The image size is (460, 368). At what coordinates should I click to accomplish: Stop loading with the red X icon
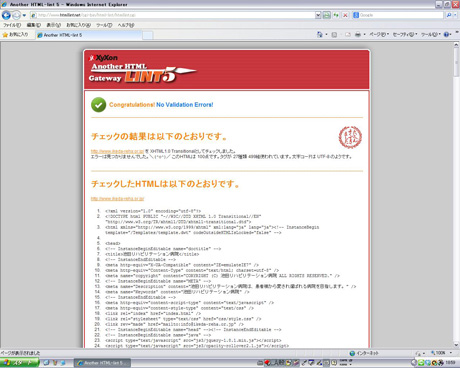[x=345, y=15]
